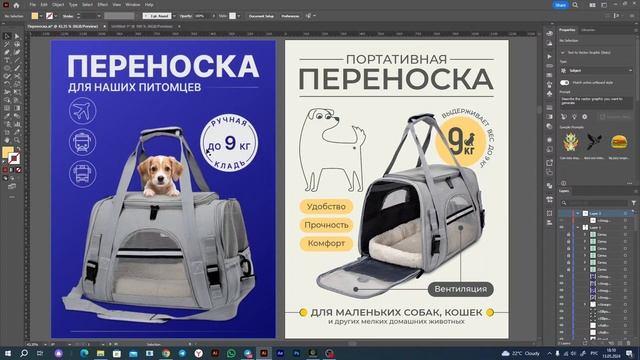Click the Home icon in top bar
The image size is (640, 360).
pyautogui.click(x=16, y=5)
